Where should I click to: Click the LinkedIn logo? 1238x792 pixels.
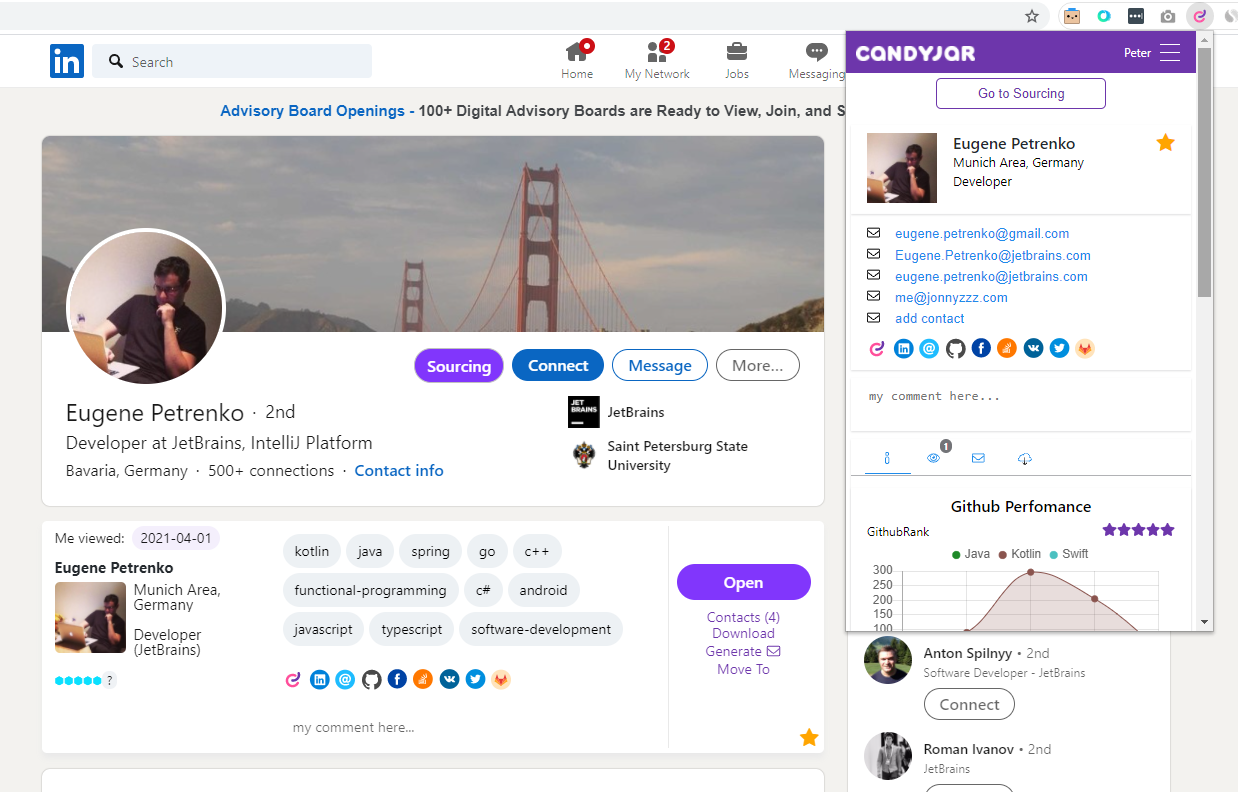(67, 61)
